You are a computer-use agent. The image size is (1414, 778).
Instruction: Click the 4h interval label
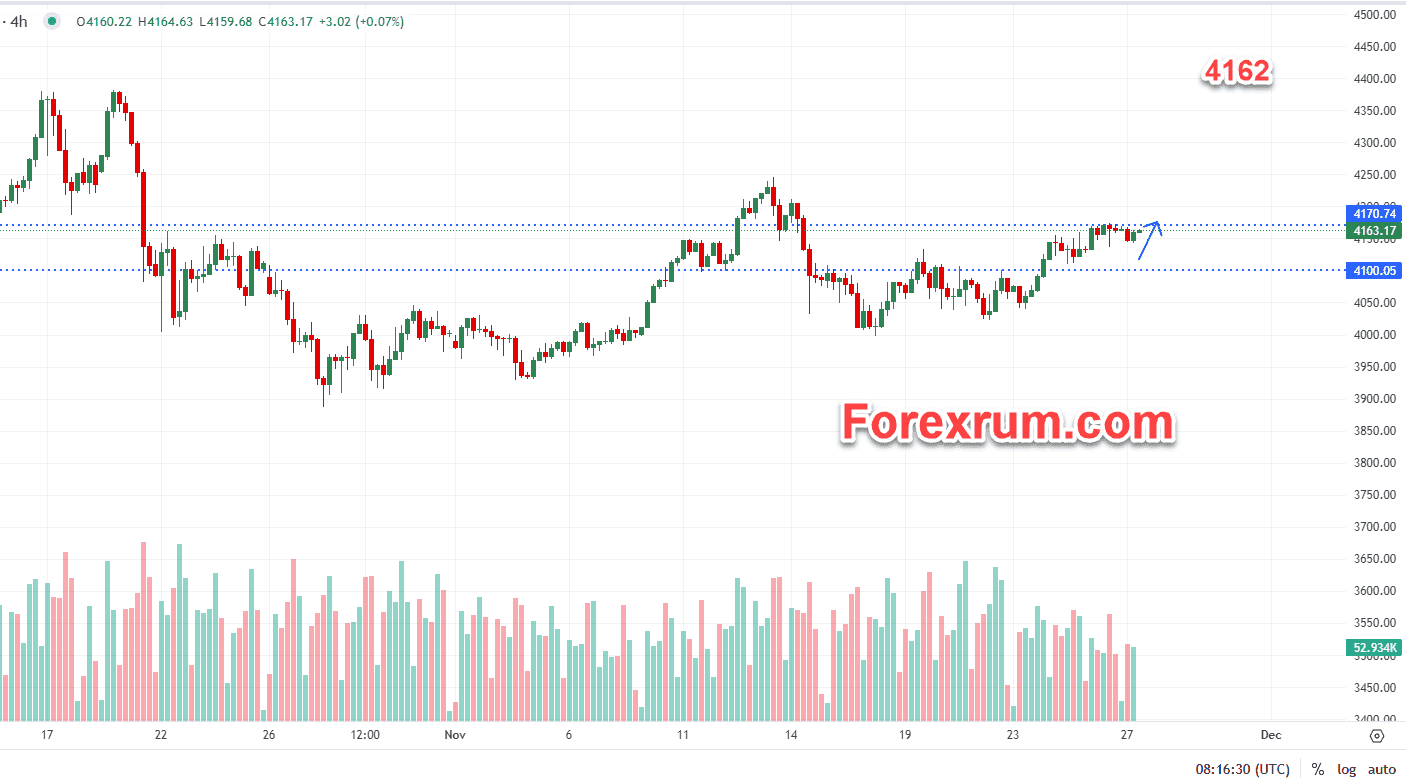point(18,21)
